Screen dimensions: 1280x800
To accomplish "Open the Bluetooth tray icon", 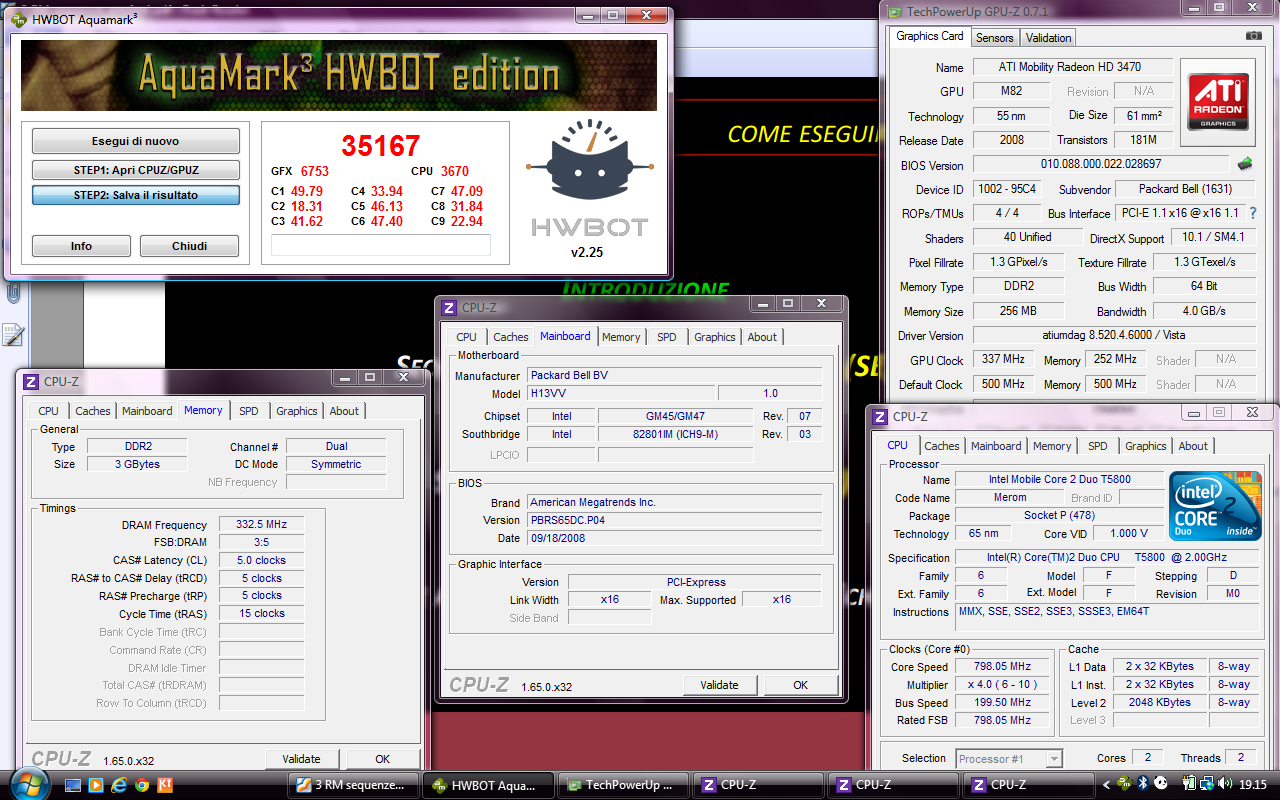I will click(x=1143, y=785).
